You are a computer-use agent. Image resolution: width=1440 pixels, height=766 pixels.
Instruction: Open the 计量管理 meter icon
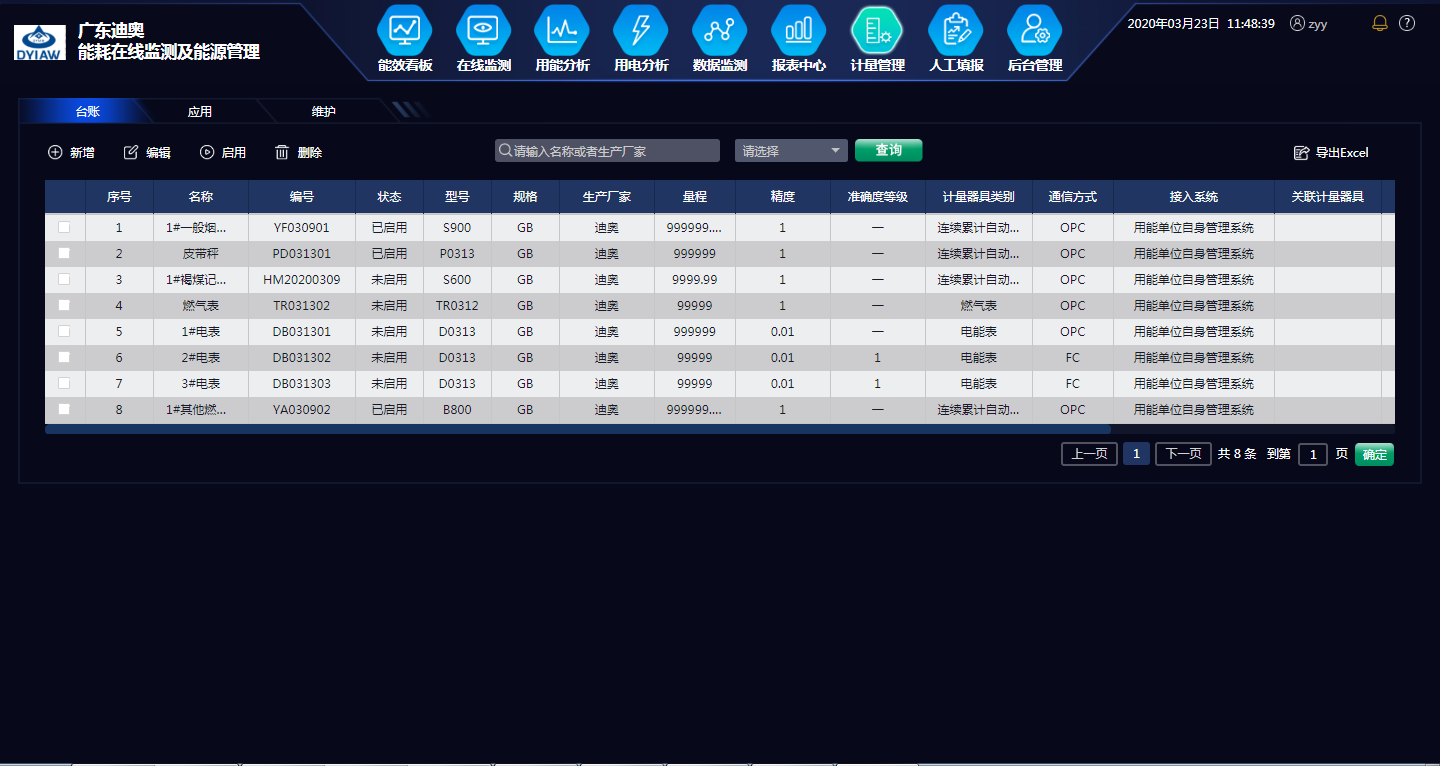point(877,31)
